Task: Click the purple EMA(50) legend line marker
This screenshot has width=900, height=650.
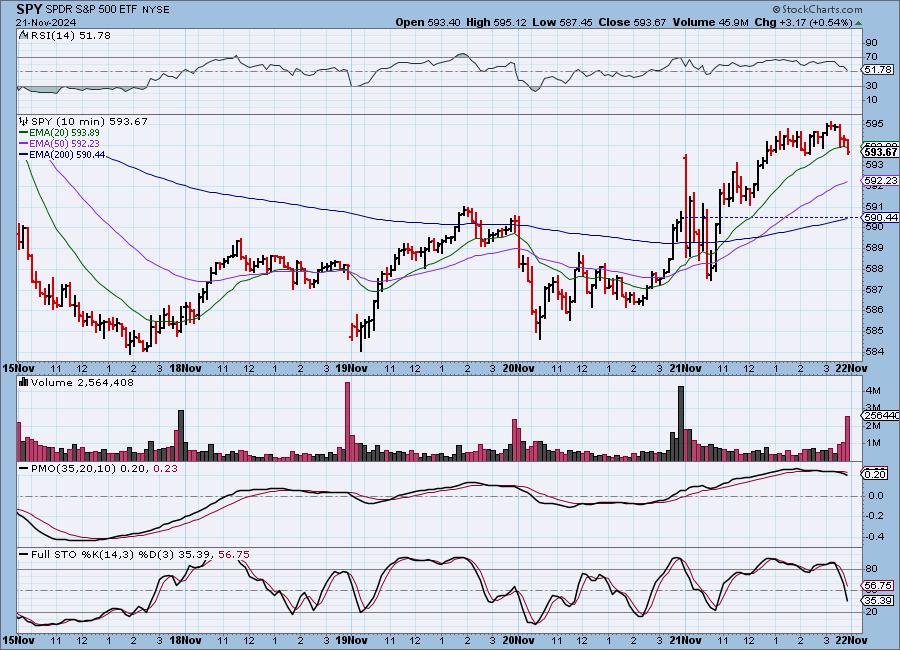Action: pyautogui.click(x=24, y=144)
